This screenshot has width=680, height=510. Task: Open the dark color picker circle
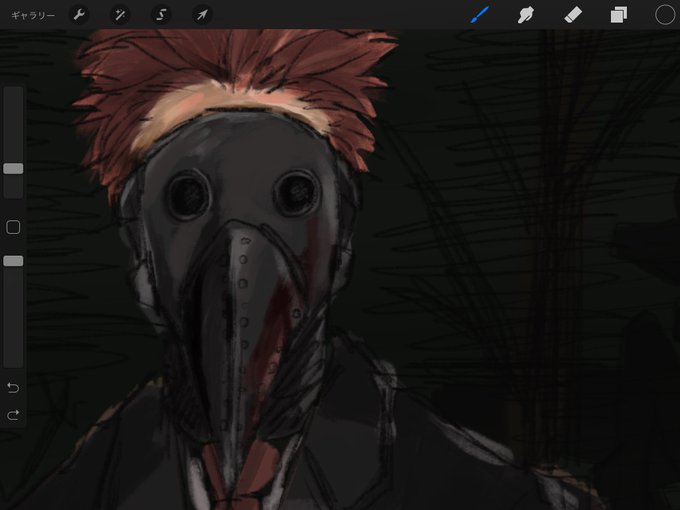point(665,15)
